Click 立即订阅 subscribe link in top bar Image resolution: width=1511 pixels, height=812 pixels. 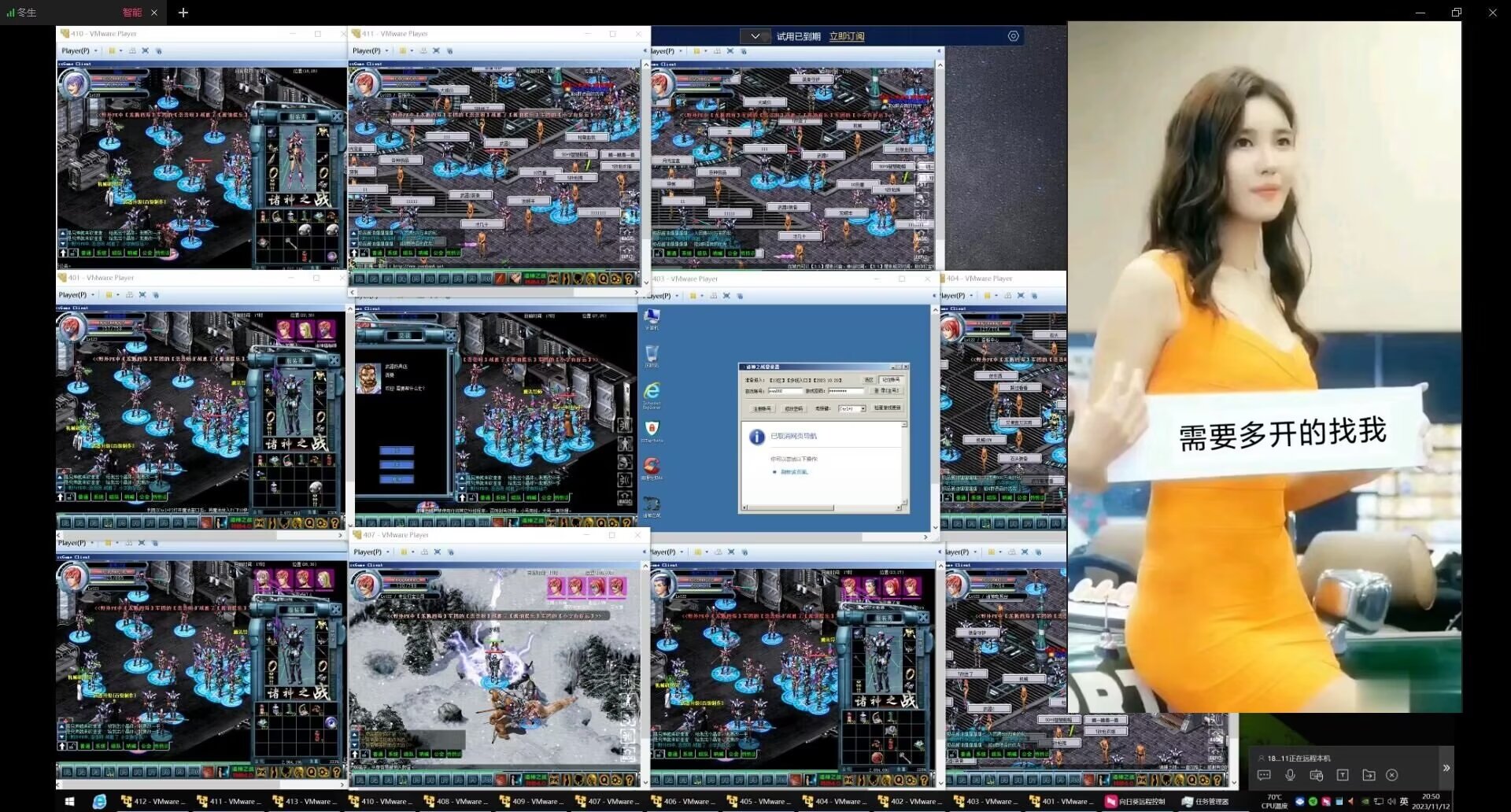point(847,36)
